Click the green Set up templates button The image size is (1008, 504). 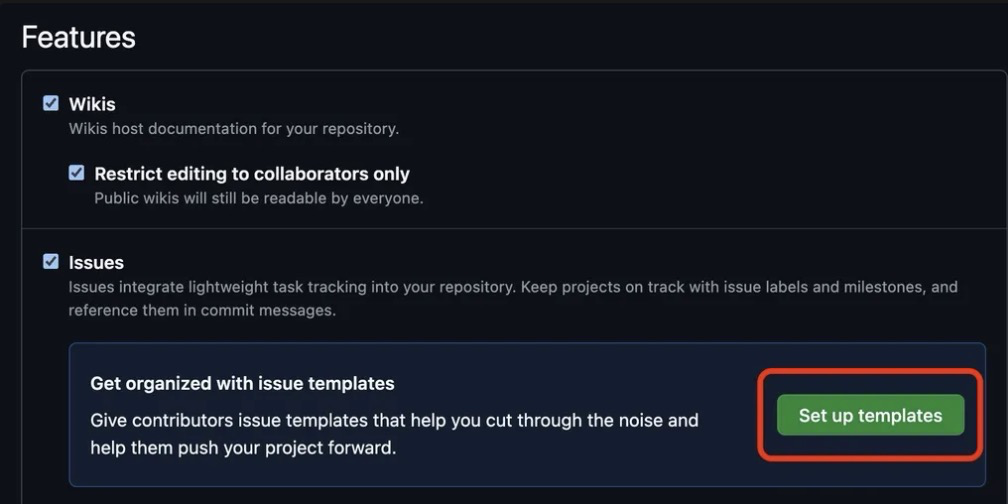pos(870,415)
